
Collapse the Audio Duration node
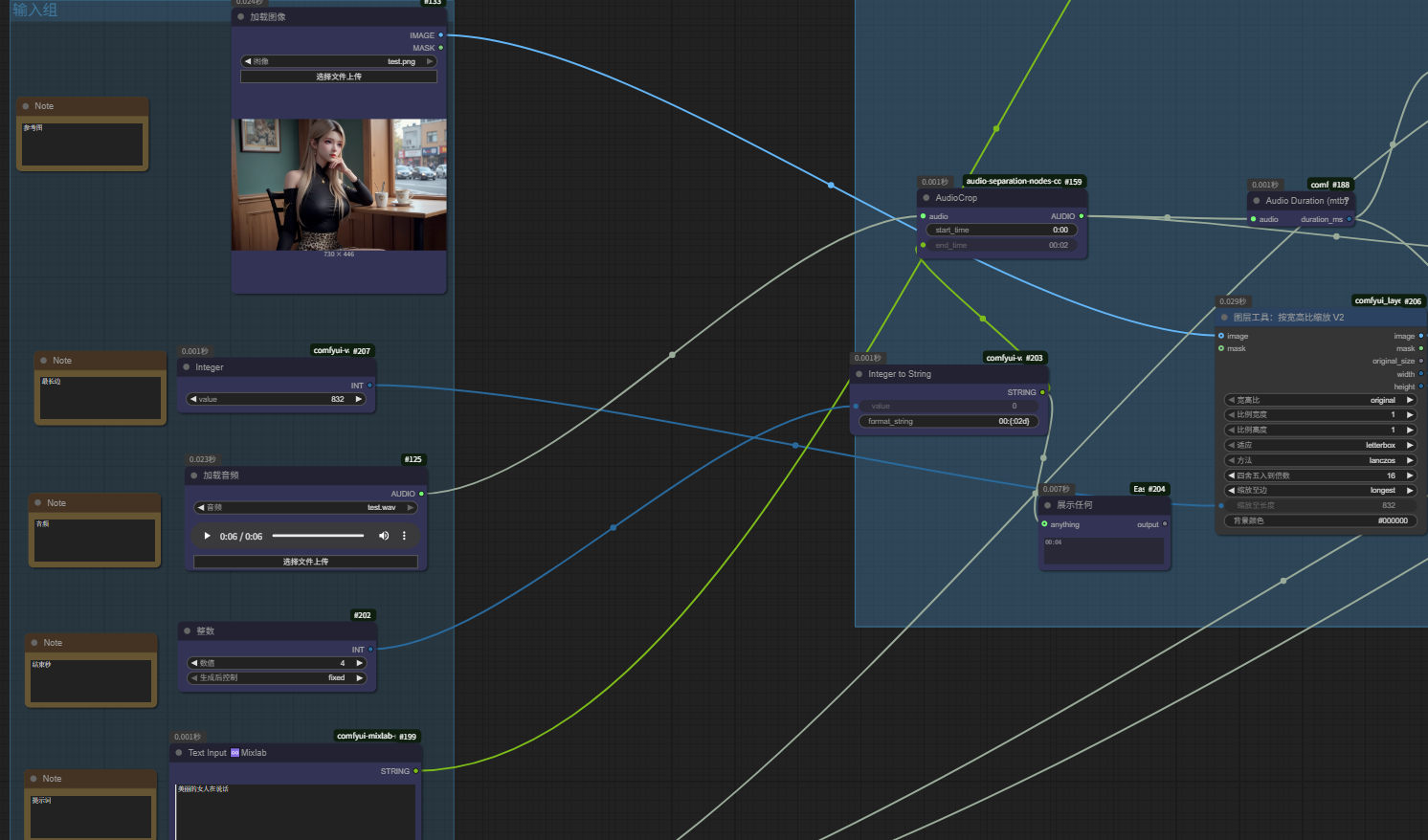pos(1257,201)
